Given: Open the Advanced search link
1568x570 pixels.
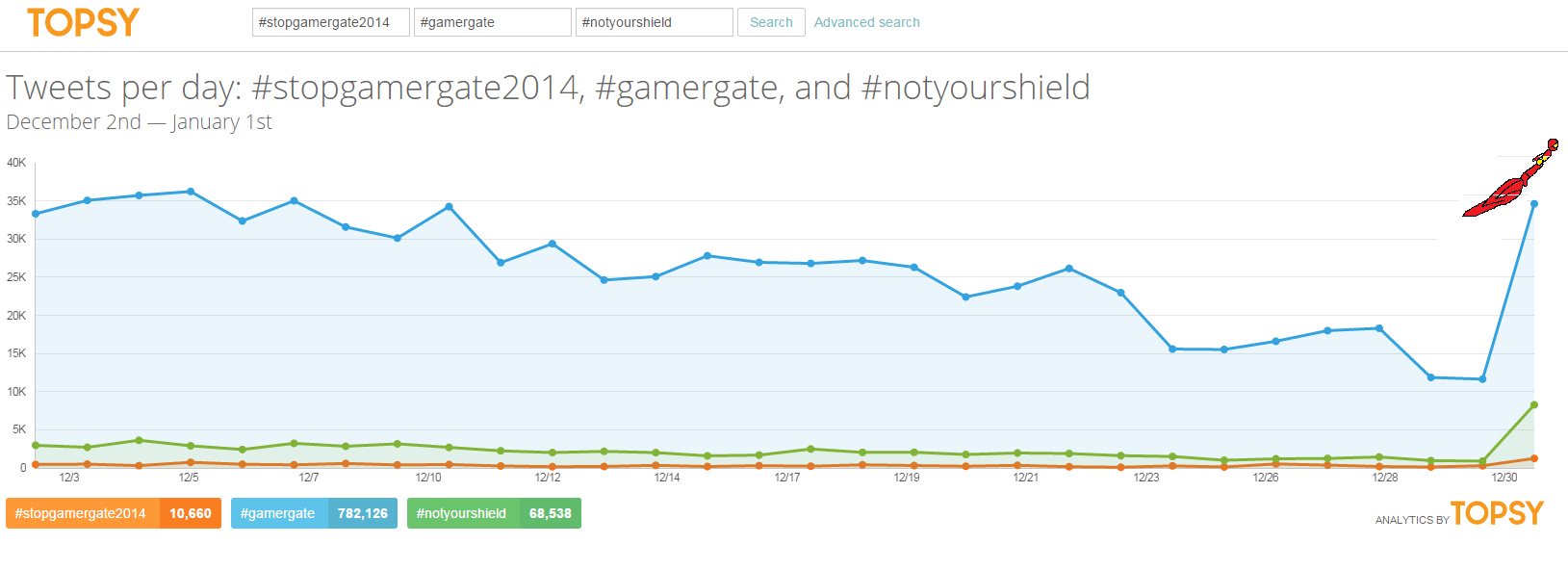Looking at the screenshot, I should (x=867, y=22).
